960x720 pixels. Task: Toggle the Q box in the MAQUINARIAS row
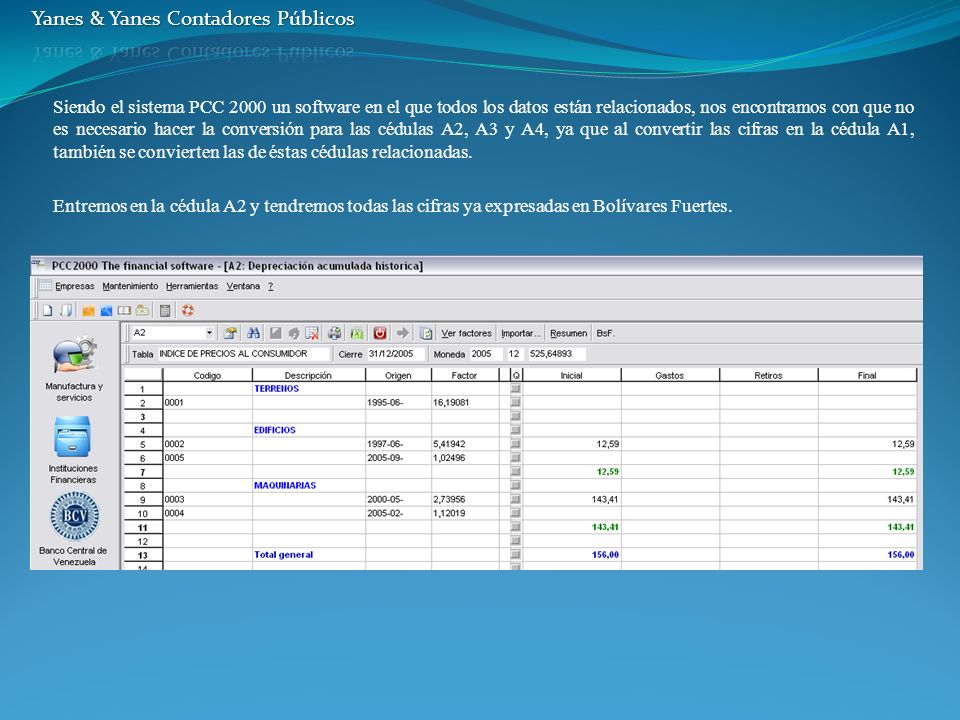516,485
